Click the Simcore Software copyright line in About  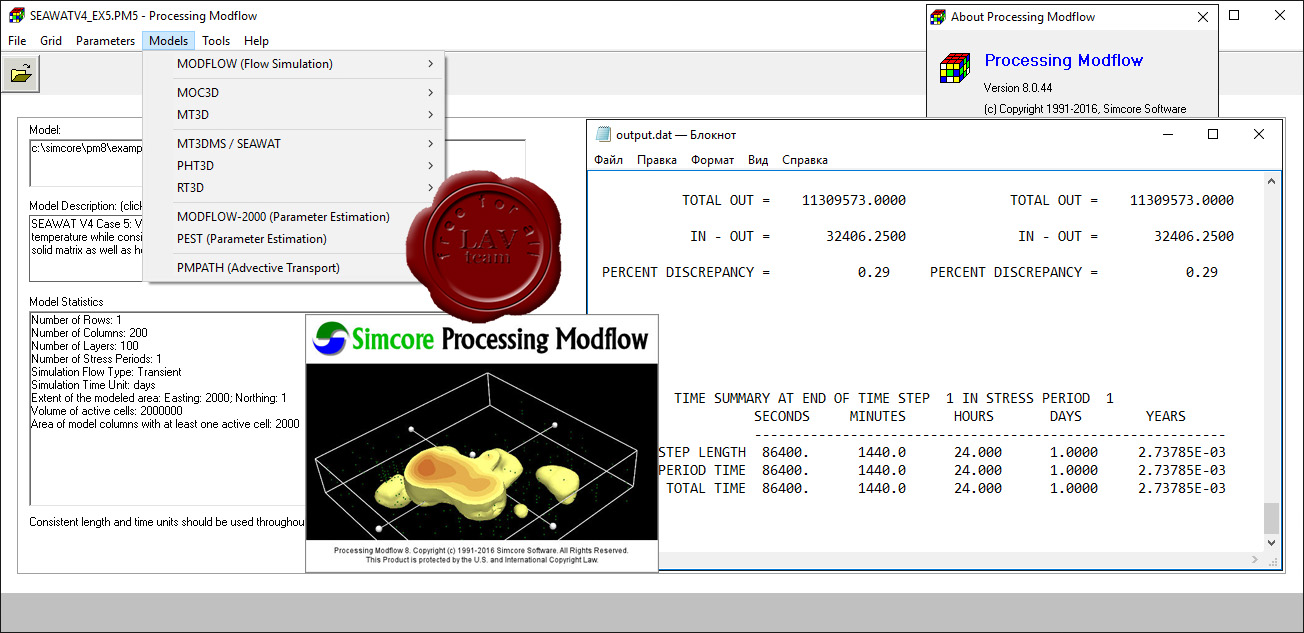pos(1085,109)
